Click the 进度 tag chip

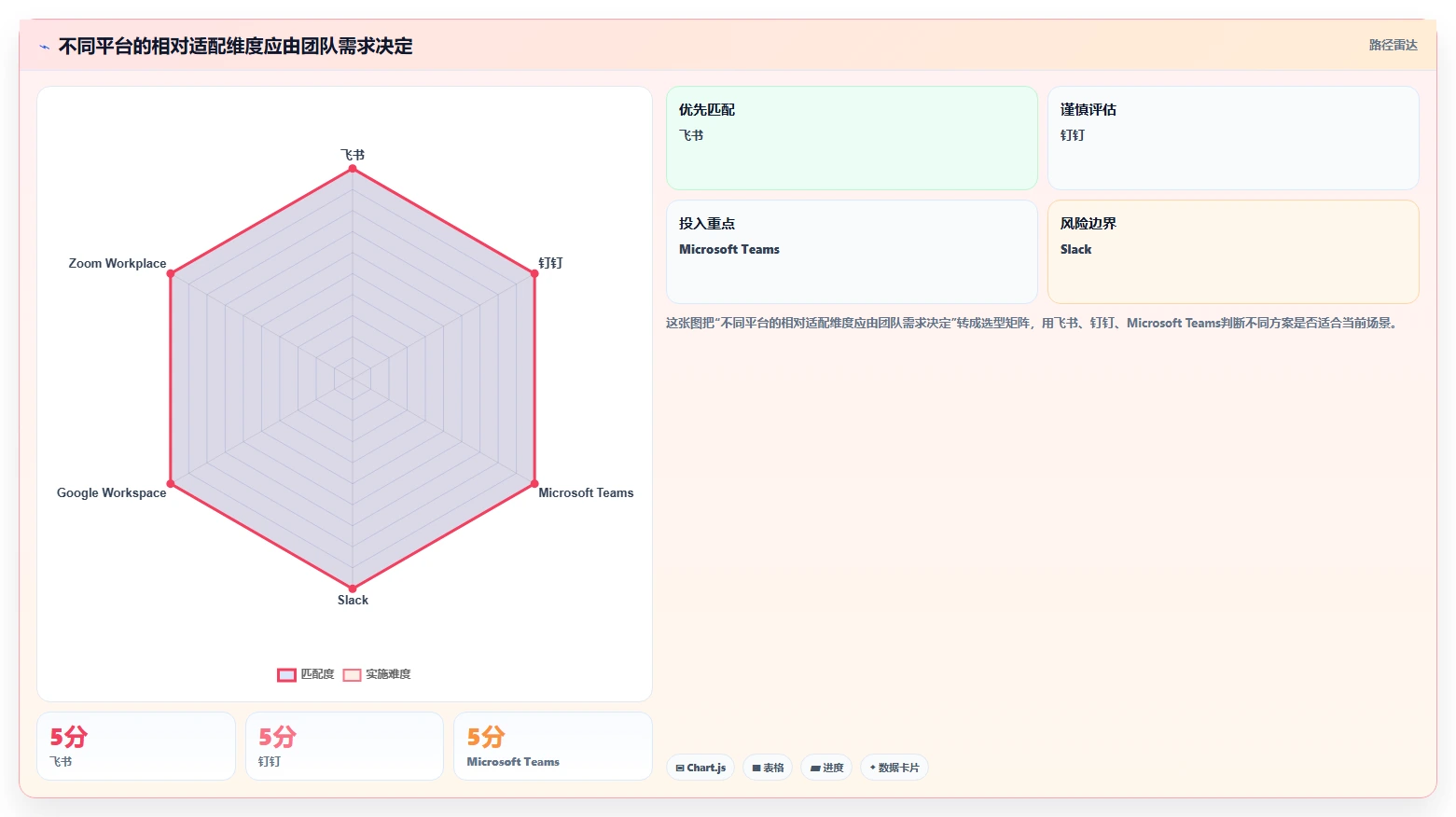pos(826,768)
